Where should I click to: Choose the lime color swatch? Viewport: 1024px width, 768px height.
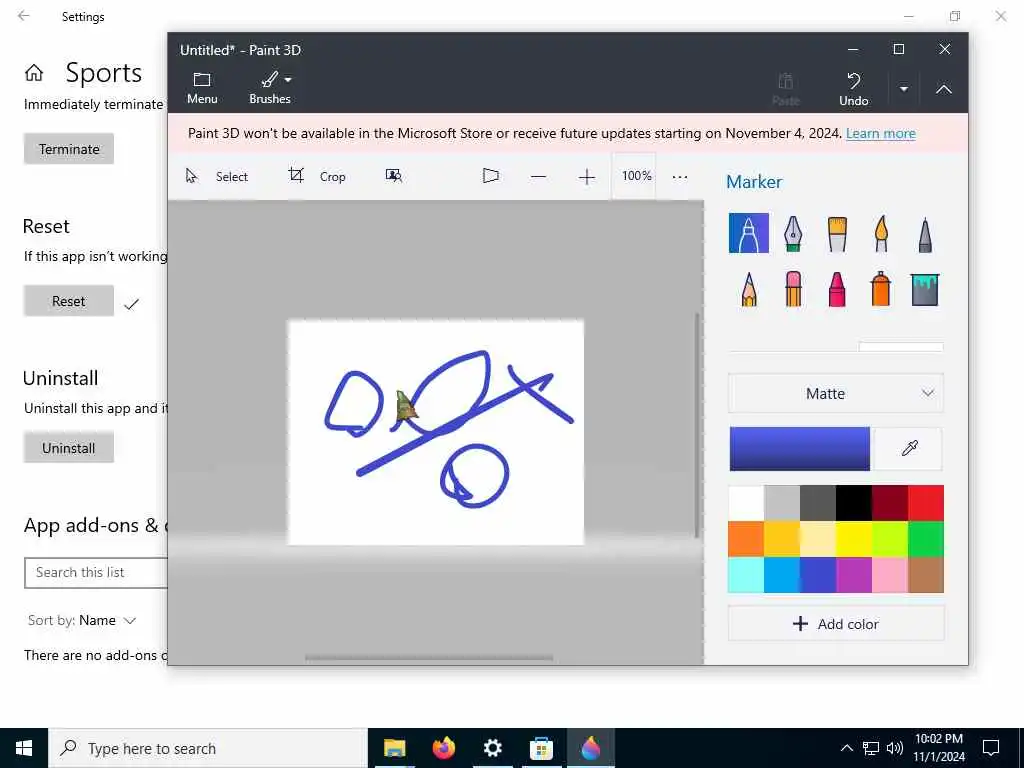(889, 539)
